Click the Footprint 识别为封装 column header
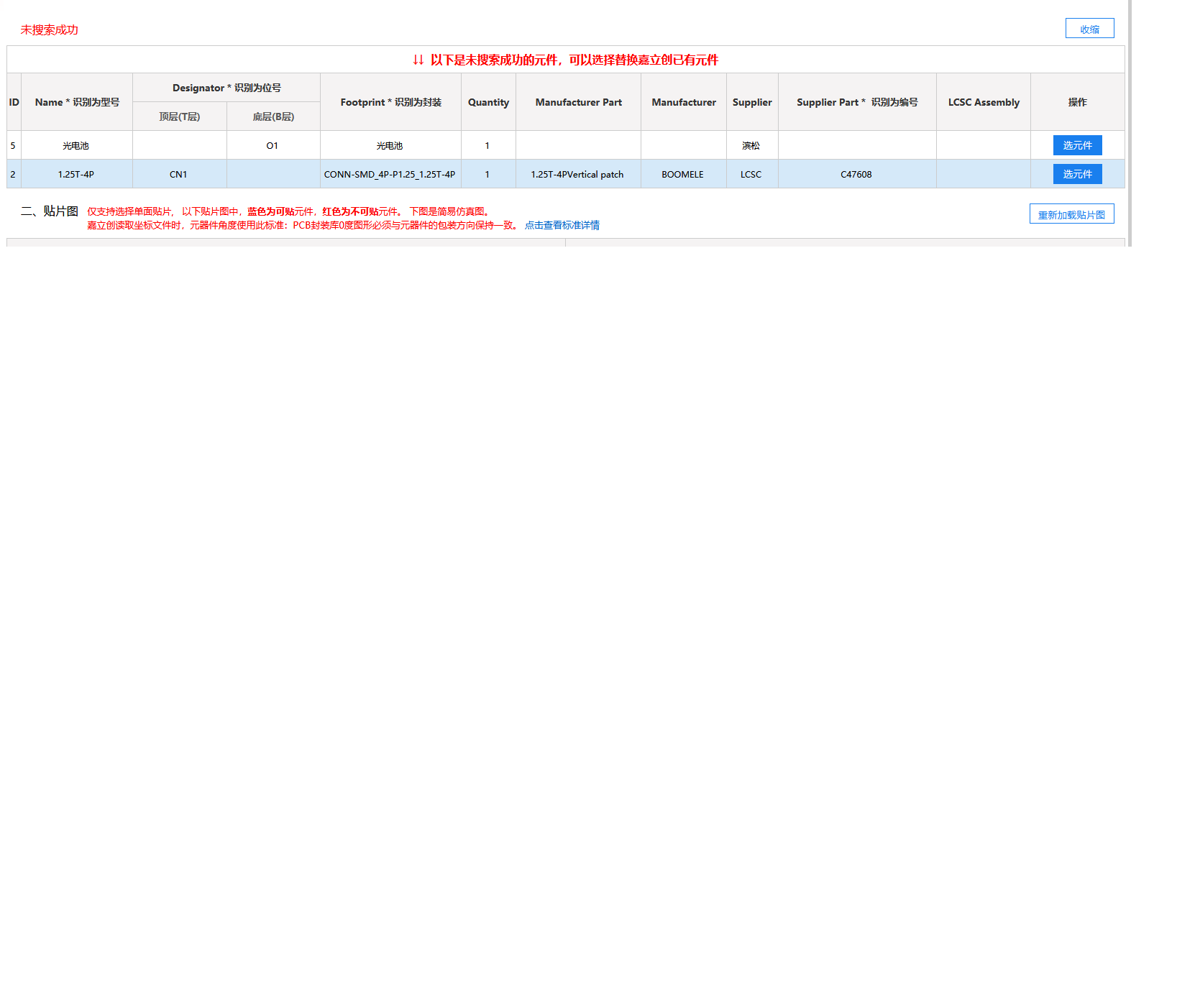This screenshot has width=1195, height=1008. pyautogui.click(x=390, y=102)
